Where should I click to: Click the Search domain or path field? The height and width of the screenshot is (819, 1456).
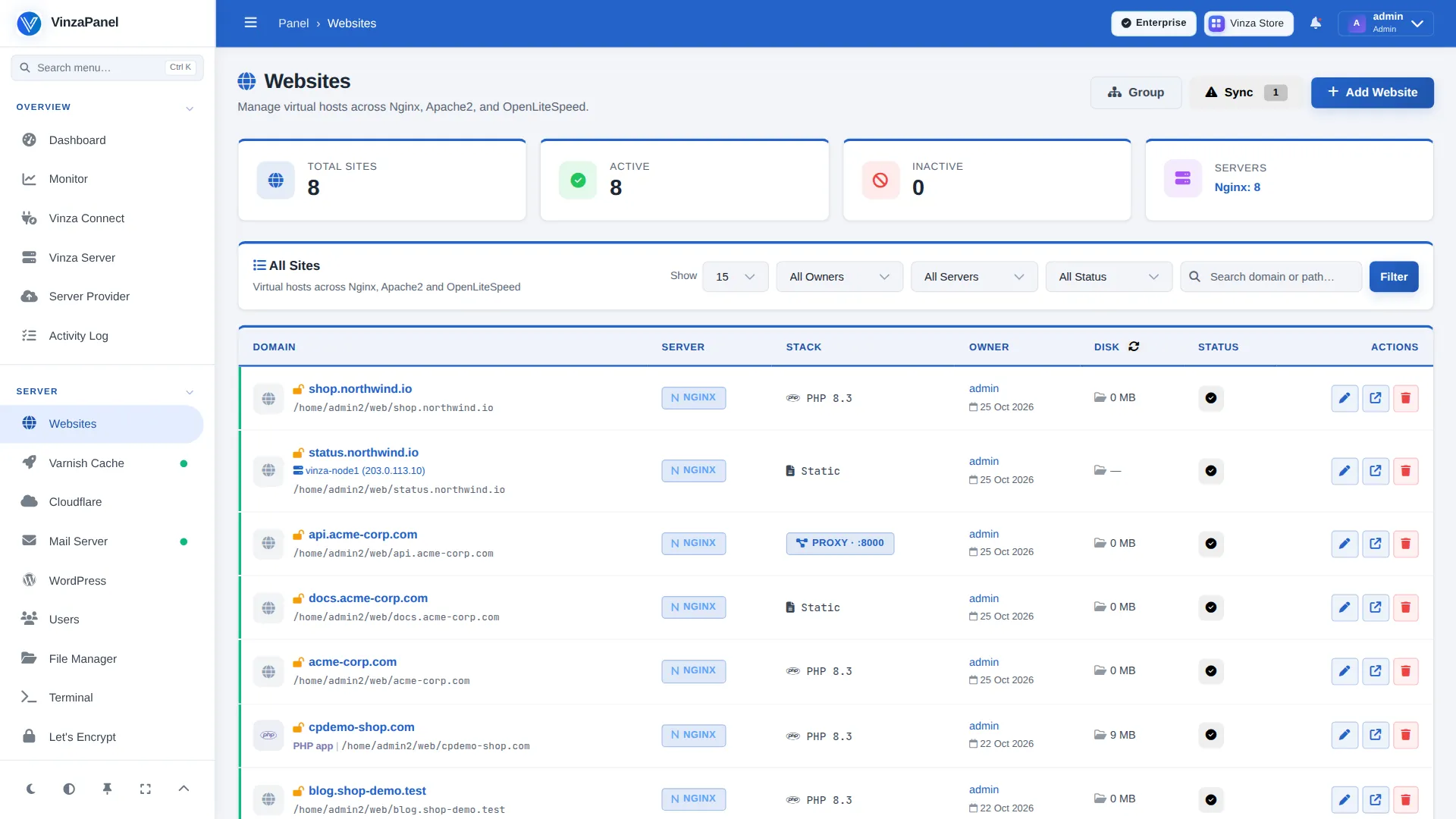1271,277
